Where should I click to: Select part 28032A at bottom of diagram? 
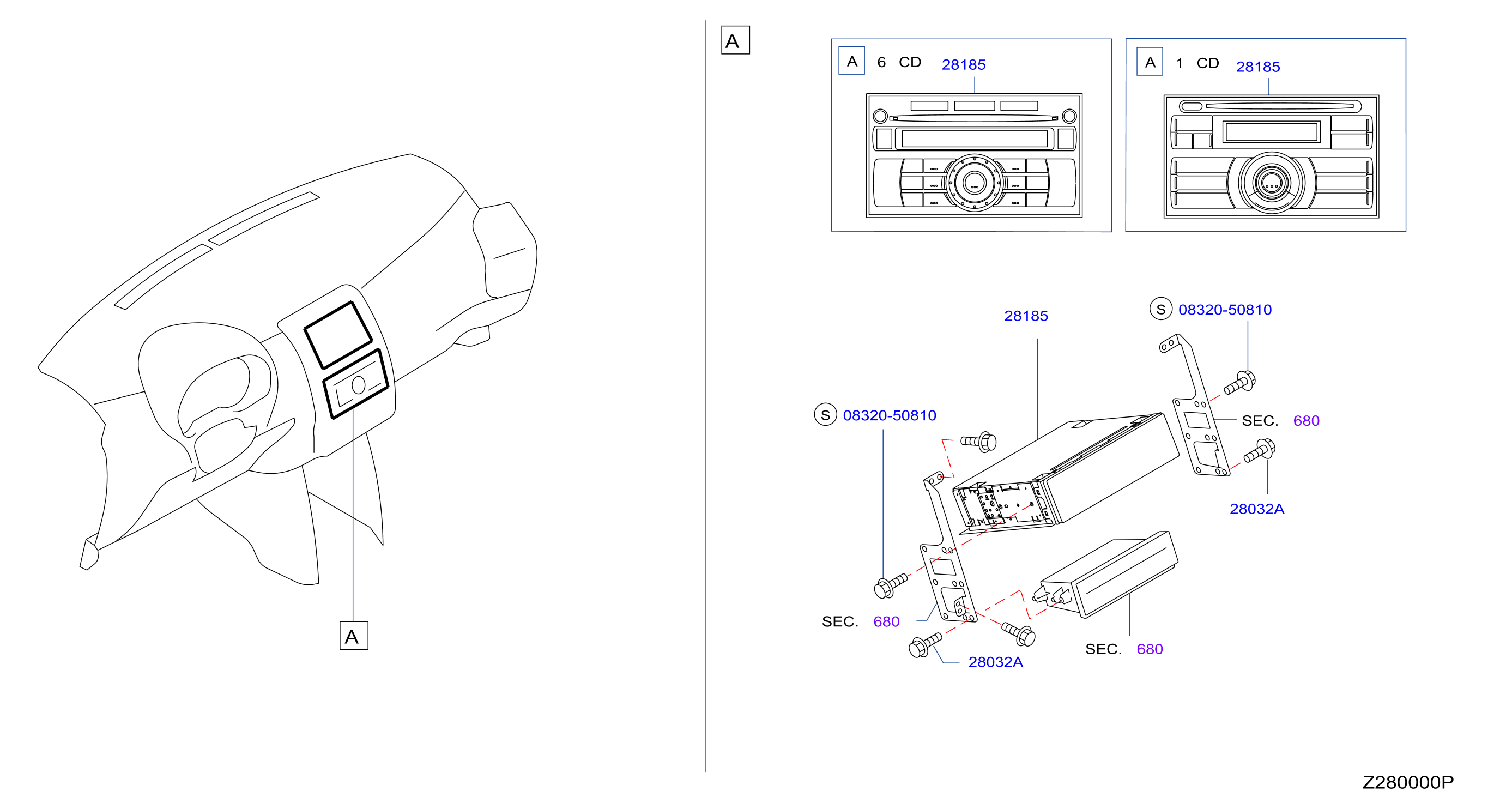995,662
